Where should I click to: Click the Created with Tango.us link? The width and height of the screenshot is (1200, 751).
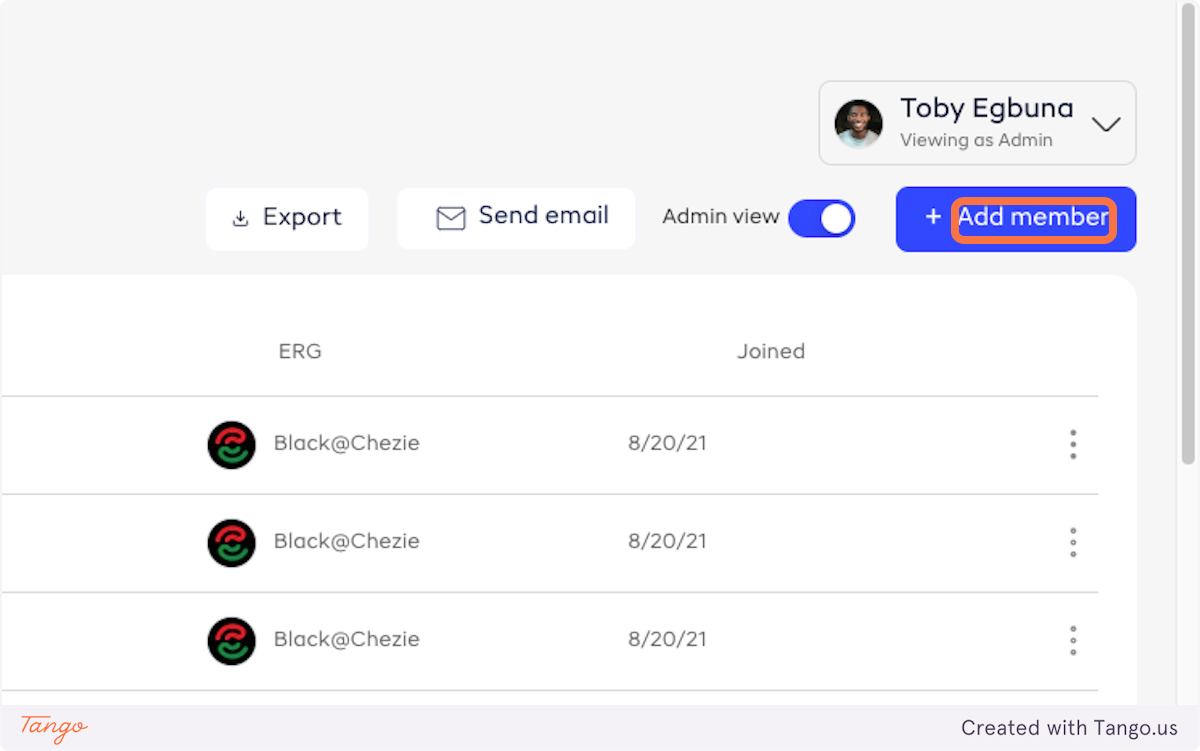[1069, 728]
